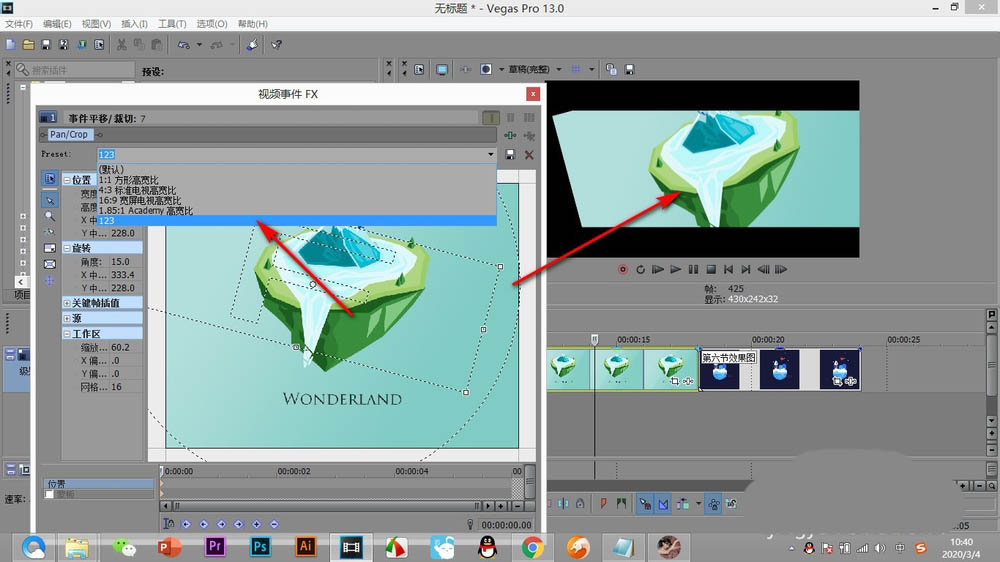Click the Preset name input field
This screenshot has height=562, width=1000.
[291, 154]
